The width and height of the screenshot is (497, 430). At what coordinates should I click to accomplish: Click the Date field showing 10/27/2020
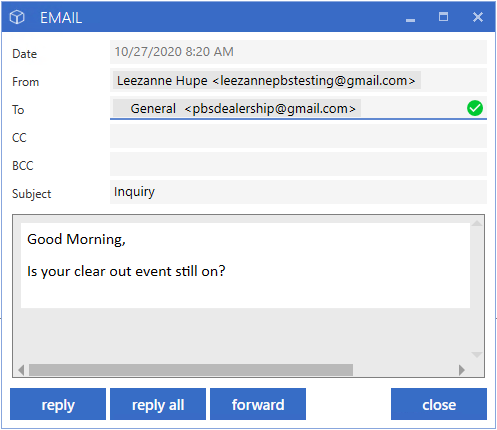298,52
